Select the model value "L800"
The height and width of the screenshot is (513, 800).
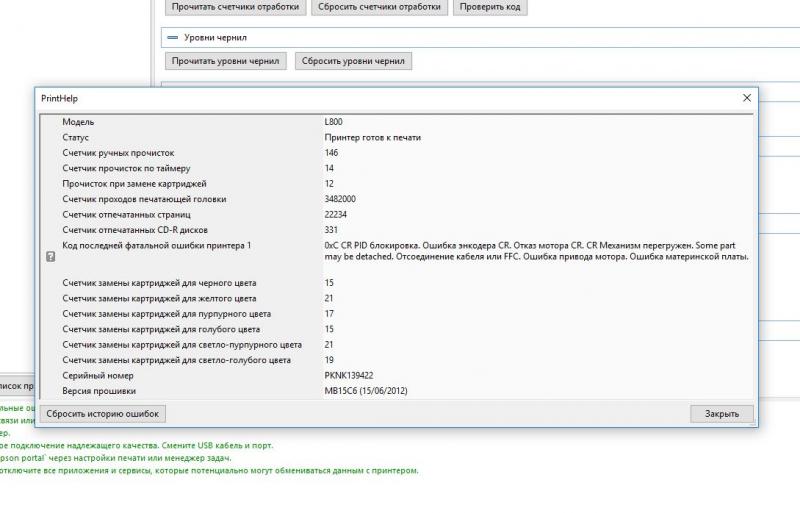[333, 121]
